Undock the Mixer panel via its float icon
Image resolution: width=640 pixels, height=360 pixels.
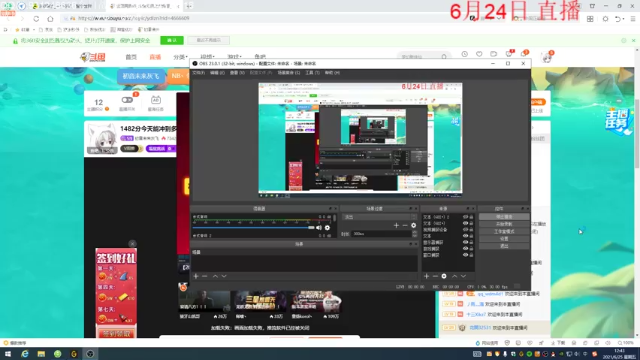click(x=330, y=209)
